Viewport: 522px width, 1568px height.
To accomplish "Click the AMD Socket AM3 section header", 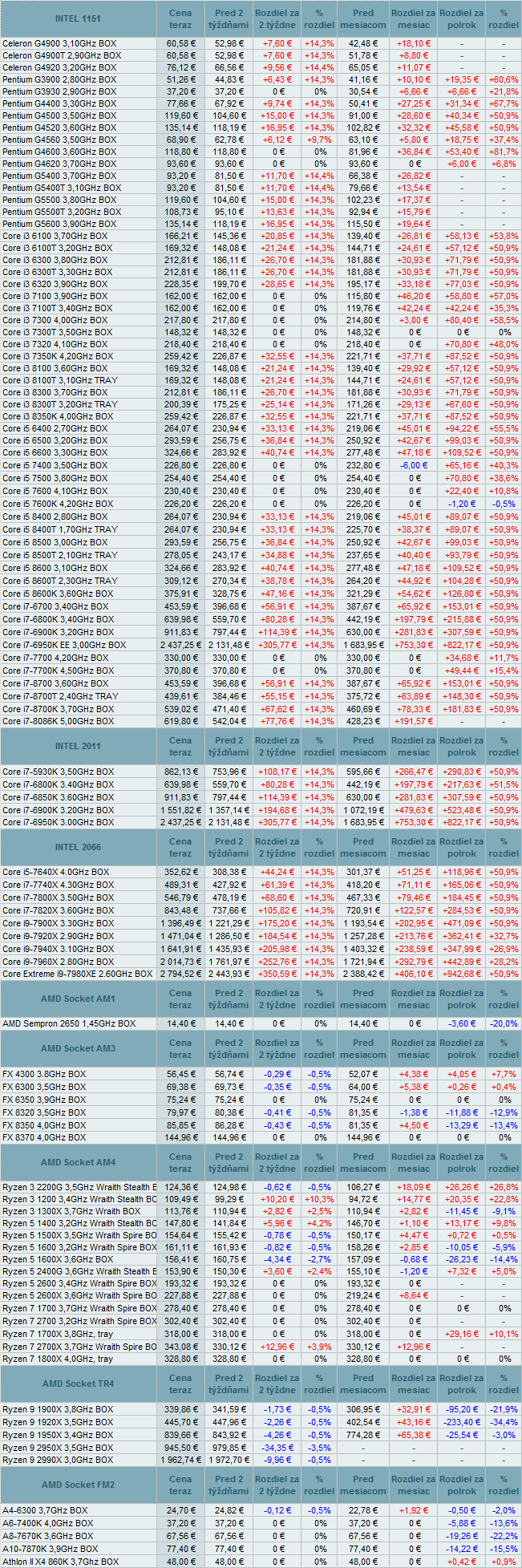I will 79,1049.
